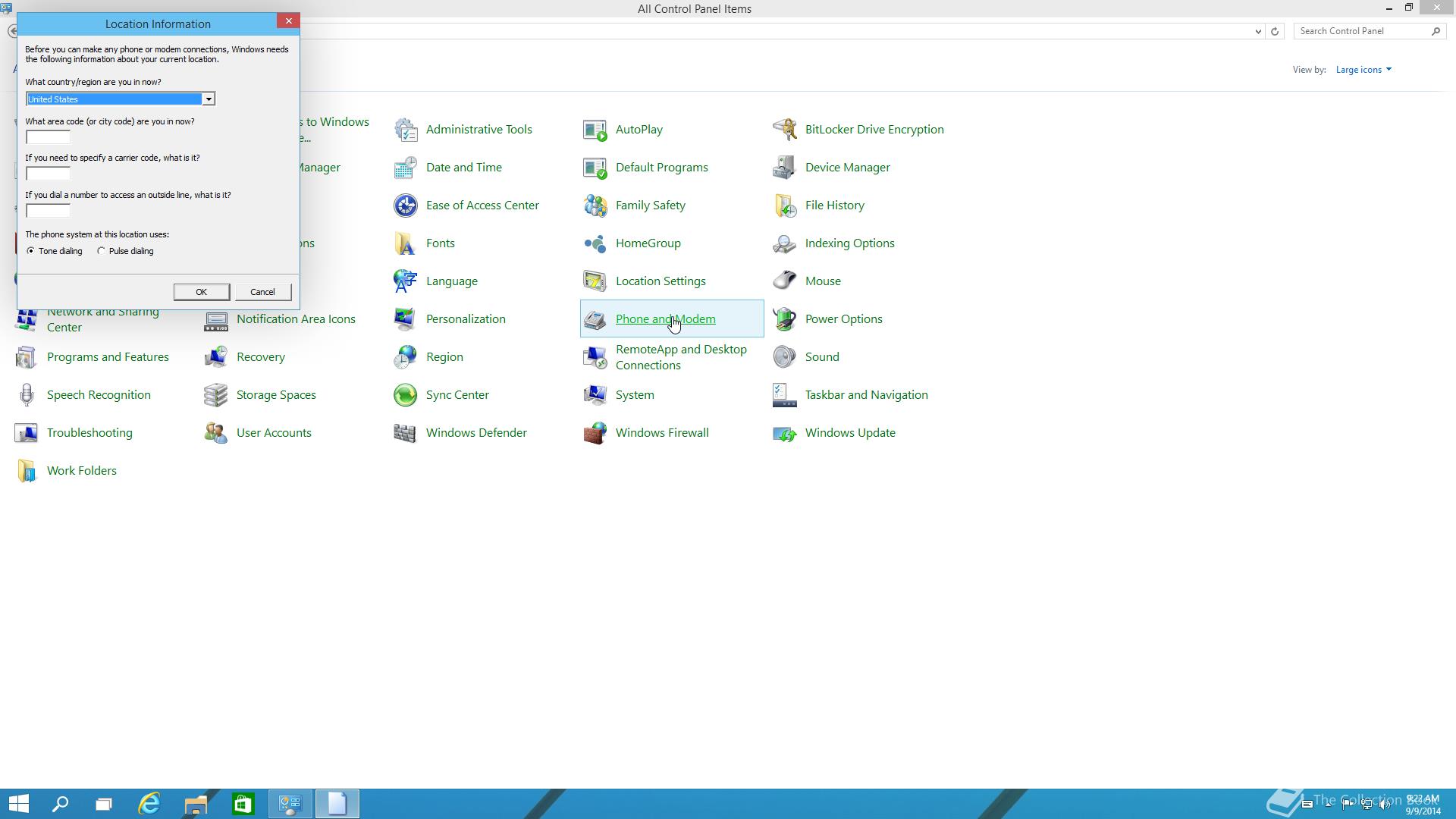The width and height of the screenshot is (1456, 819).
Task: Click the Phone and Modem icon
Action: click(x=595, y=319)
